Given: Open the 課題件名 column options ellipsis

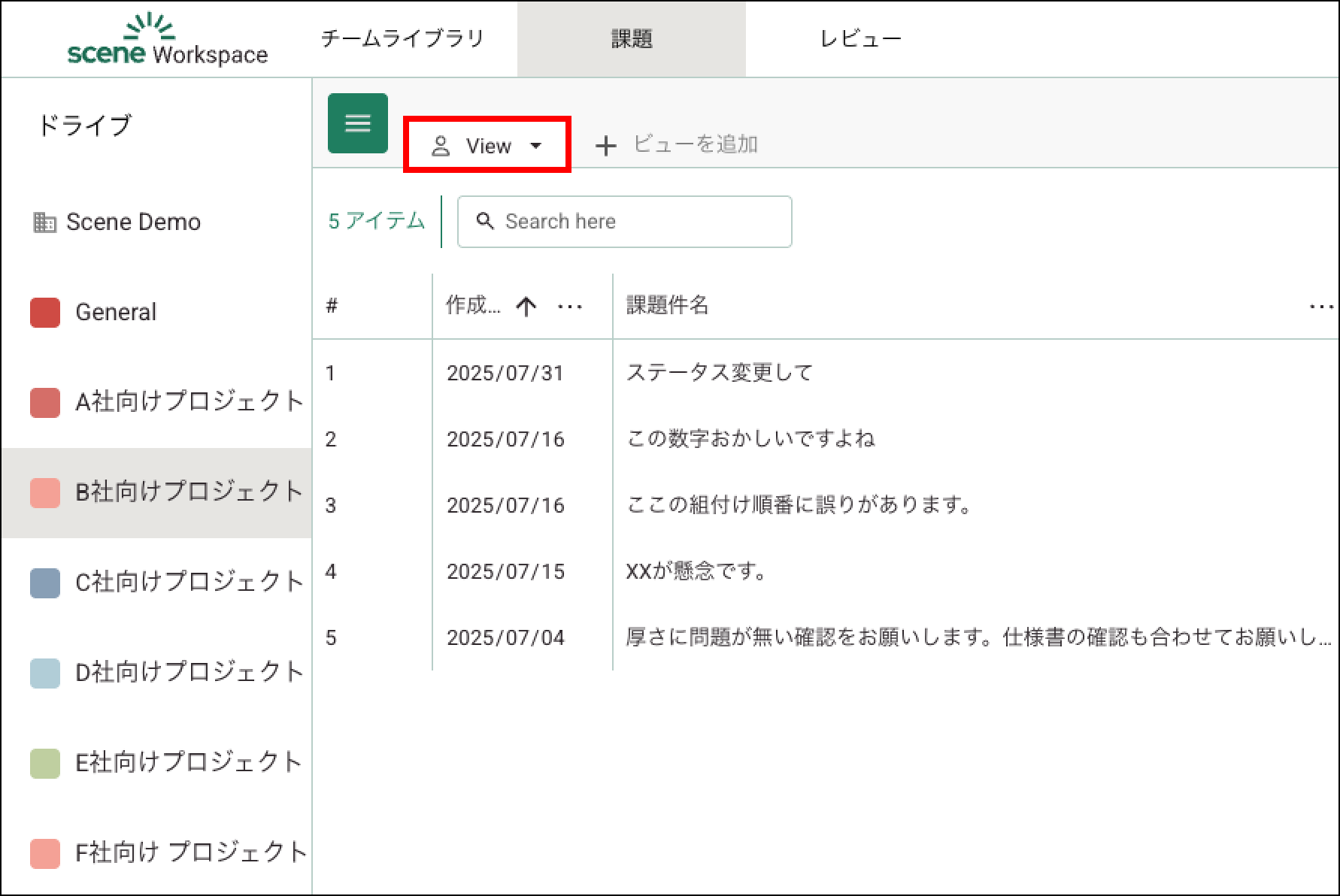Looking at the screenshot, I should tap(1320, 306).
